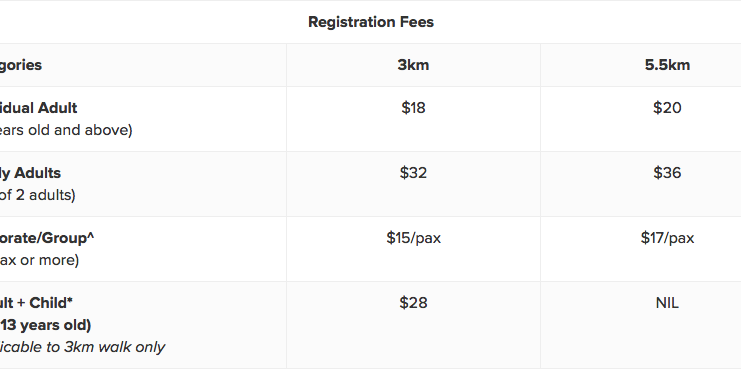Click the $28 adult plus child fee
Viewport: 741px width, 369px height.
click(x=413, y=302)
